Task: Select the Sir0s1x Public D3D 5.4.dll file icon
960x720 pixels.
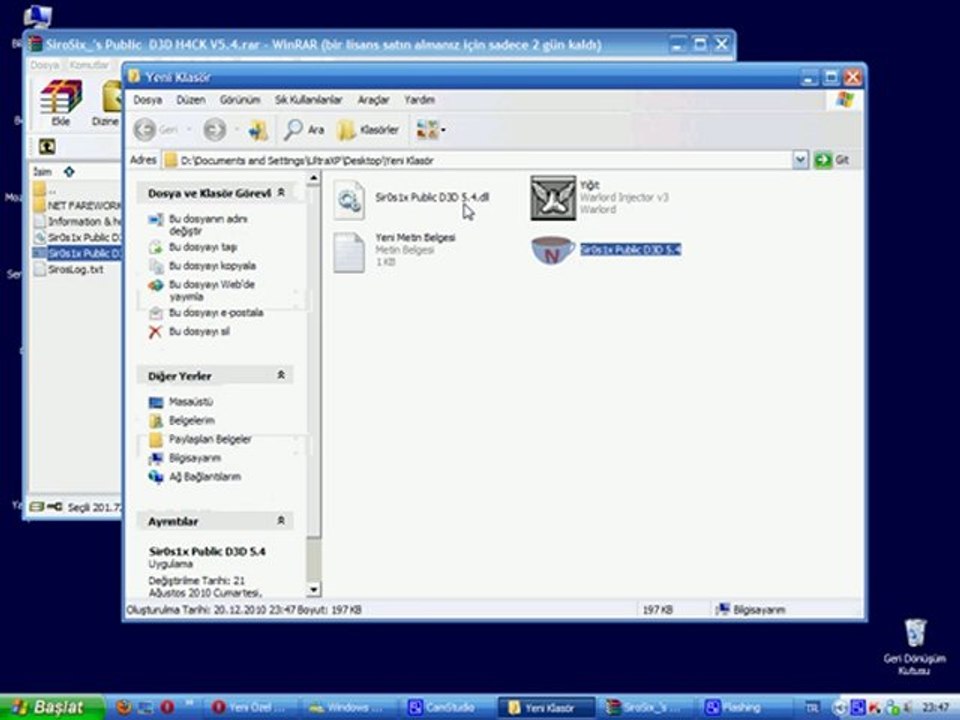Action: [349, 200]
